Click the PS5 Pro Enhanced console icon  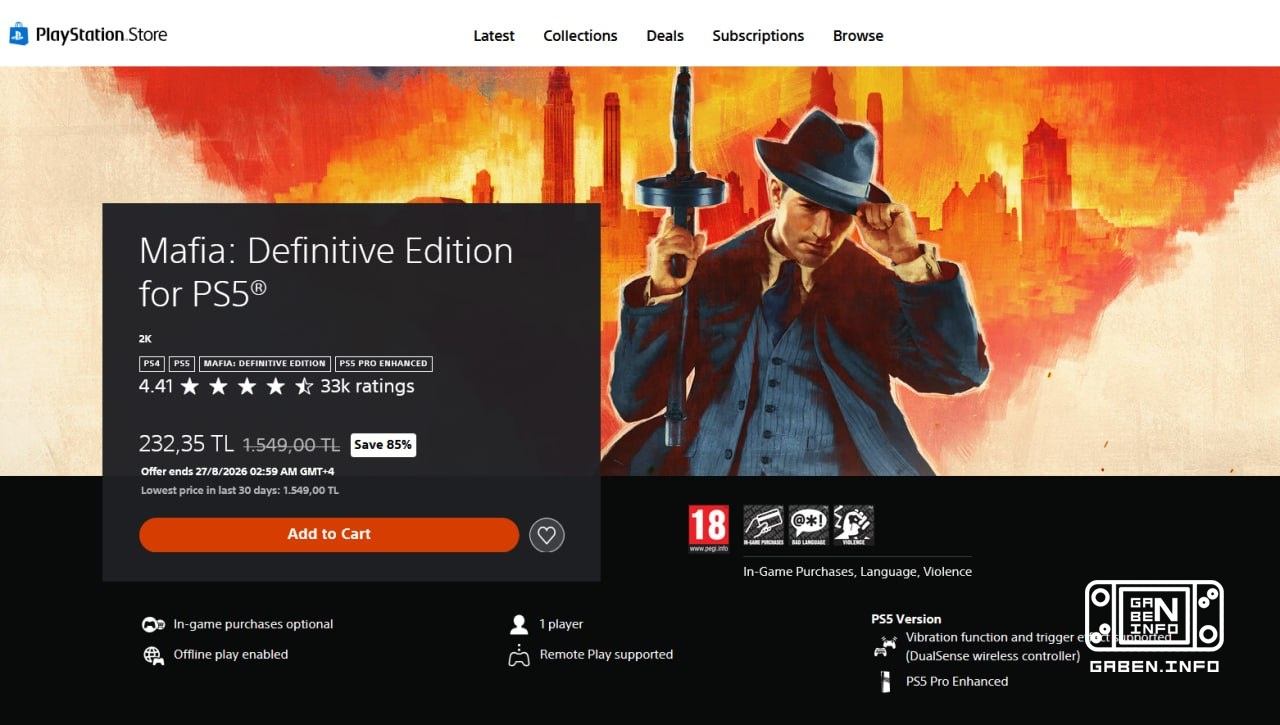pyautogui.click(x=884, y=681)
